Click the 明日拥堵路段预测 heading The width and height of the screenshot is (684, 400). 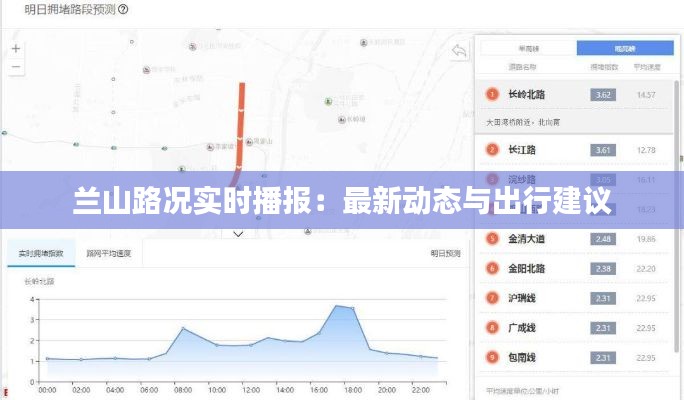70,10
